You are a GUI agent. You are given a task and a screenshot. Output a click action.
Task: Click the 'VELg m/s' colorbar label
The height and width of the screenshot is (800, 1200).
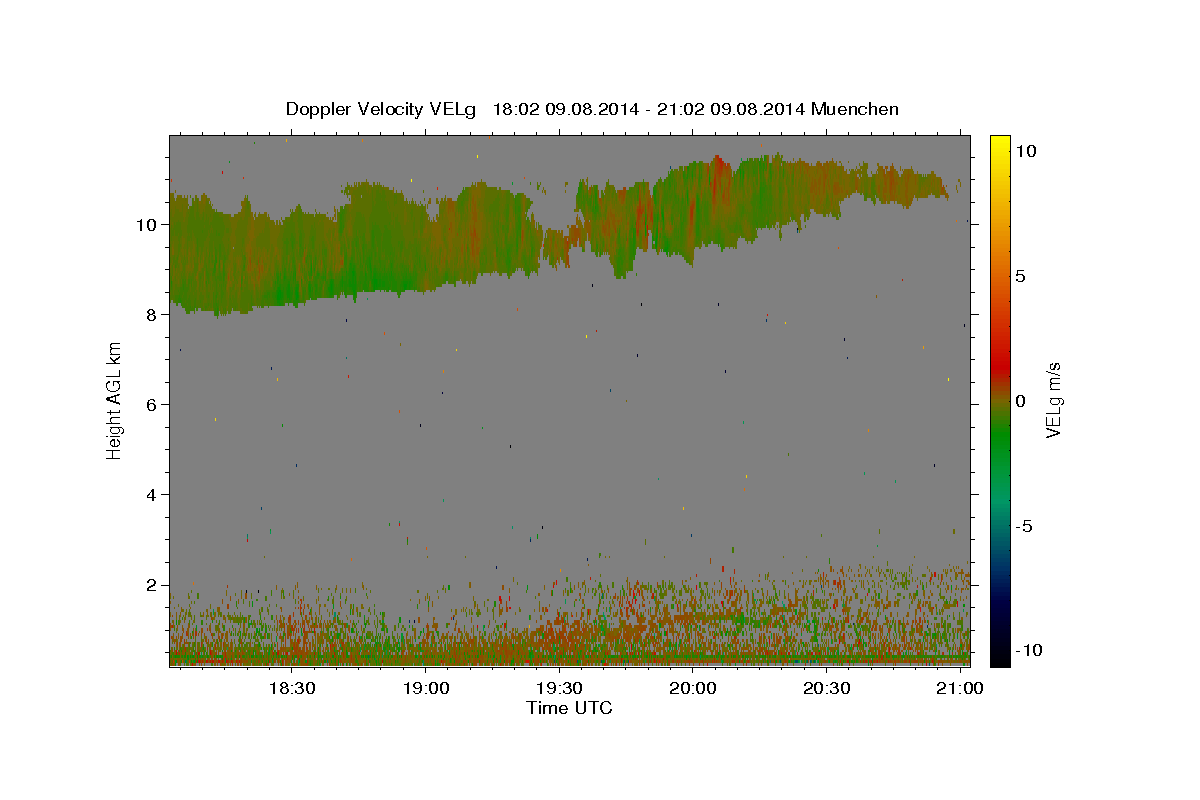coord(1053,400)
